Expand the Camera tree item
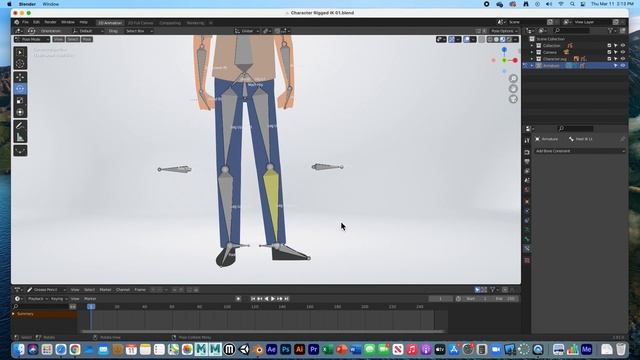 pos(532,52)
